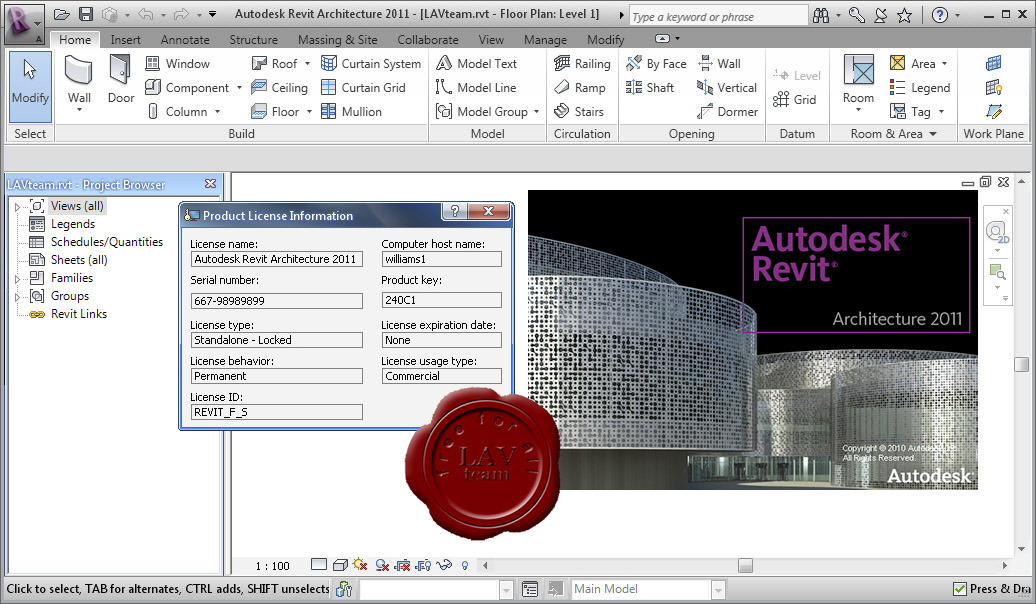Toggle the Press & Drag checkbox
Screen dimensions: 1036x604
(x=959, y=588)
